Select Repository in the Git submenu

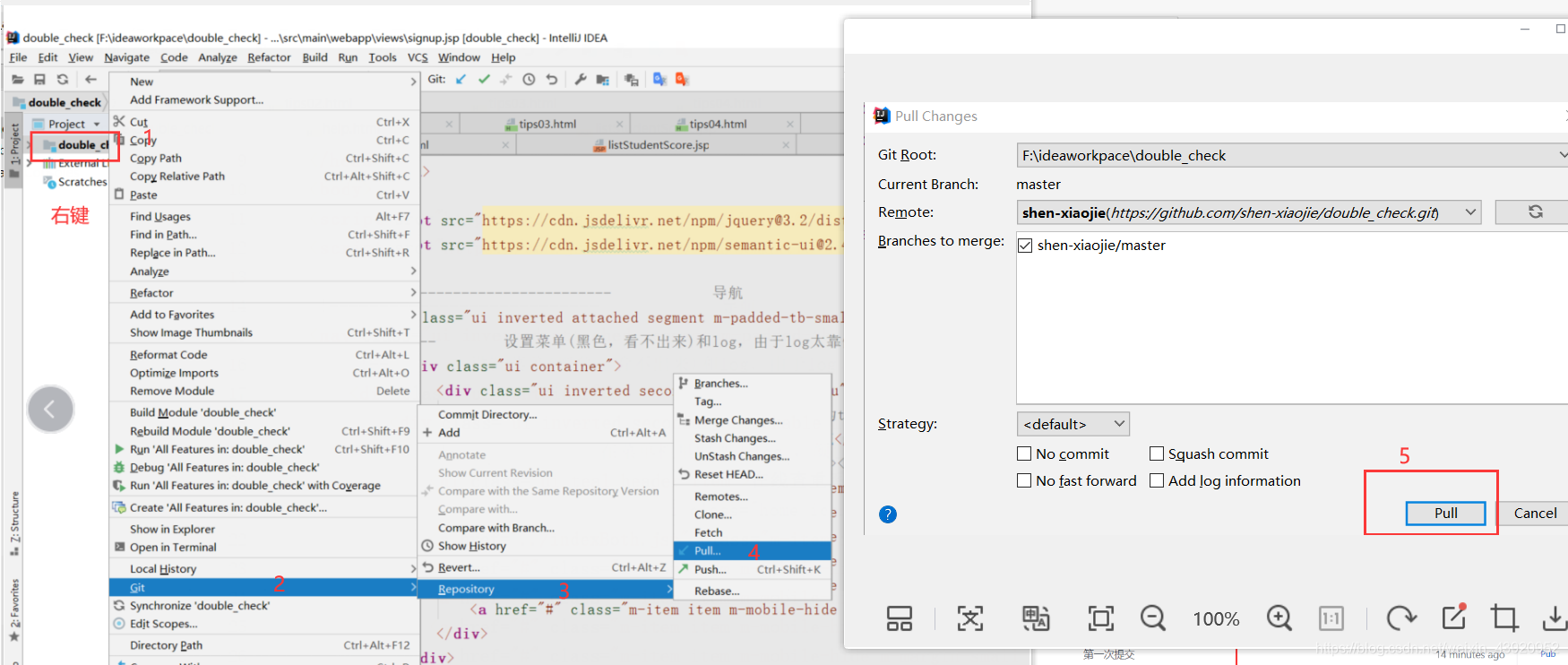click(x=546, y=589)
